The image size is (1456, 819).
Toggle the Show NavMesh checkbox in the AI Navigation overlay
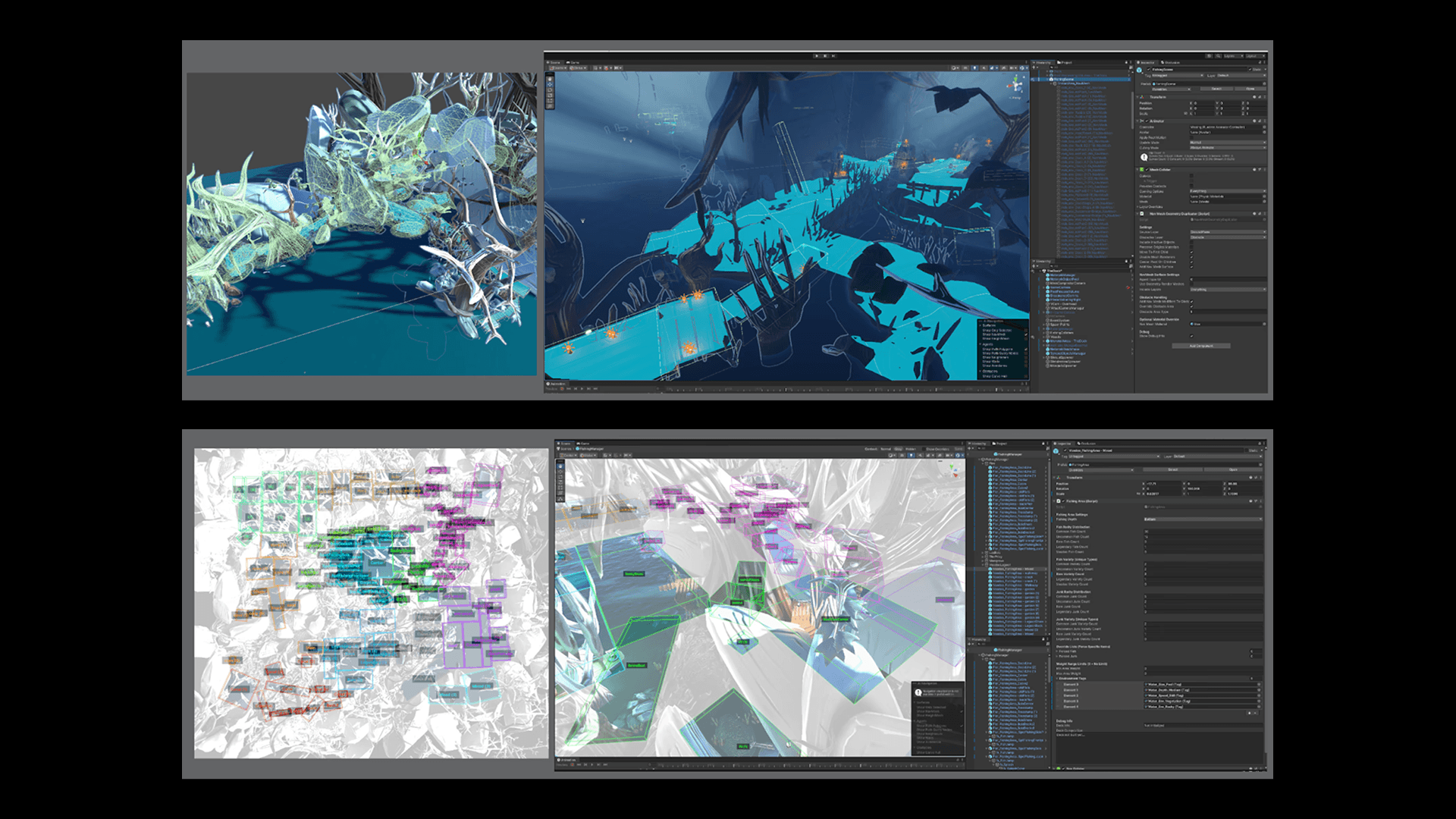coord(1026,334)
